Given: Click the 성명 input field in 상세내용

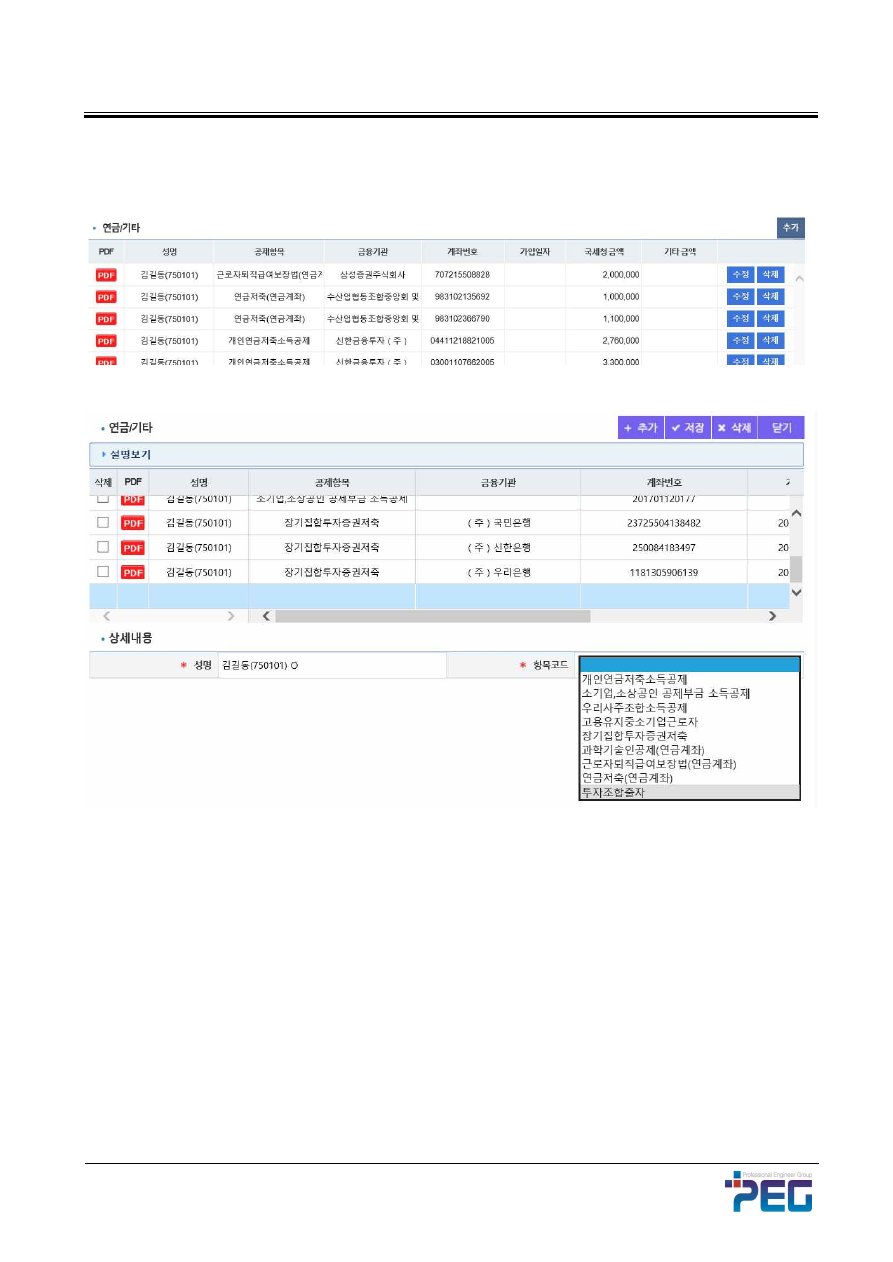Looking at the screenshot, I should pos(331,665).
